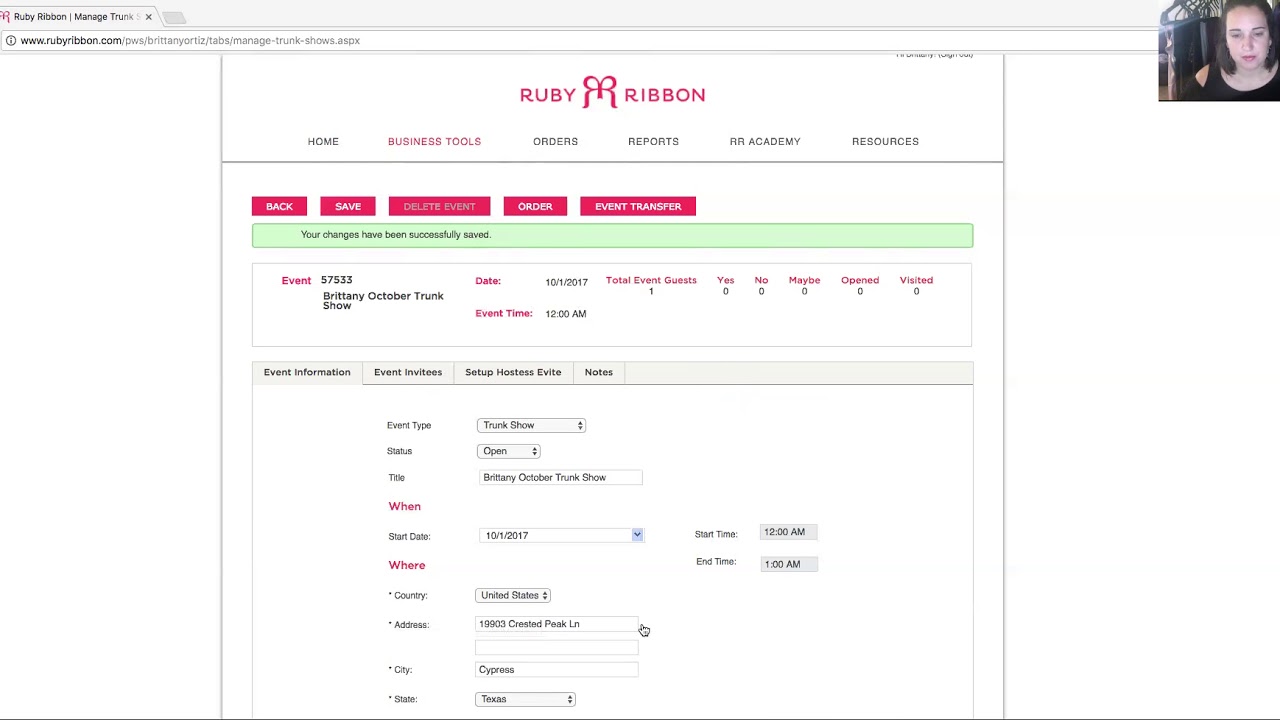Open a new browser tab

[174, 17]
